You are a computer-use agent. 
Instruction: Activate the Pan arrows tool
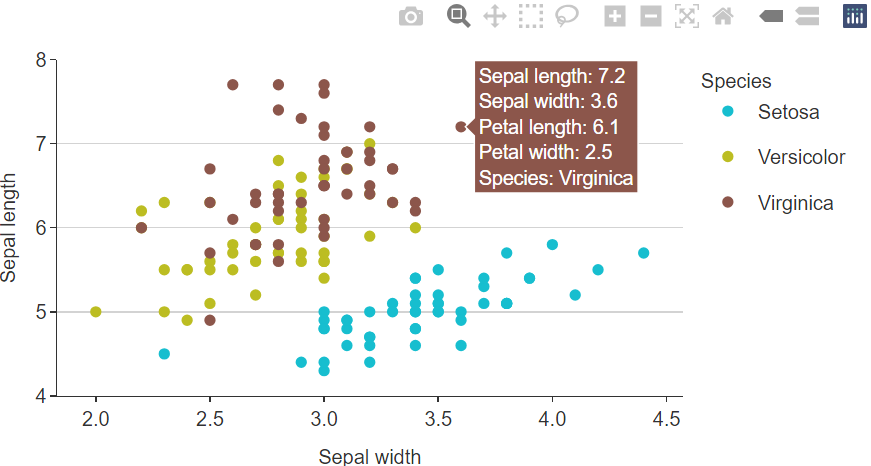point(494,16)
